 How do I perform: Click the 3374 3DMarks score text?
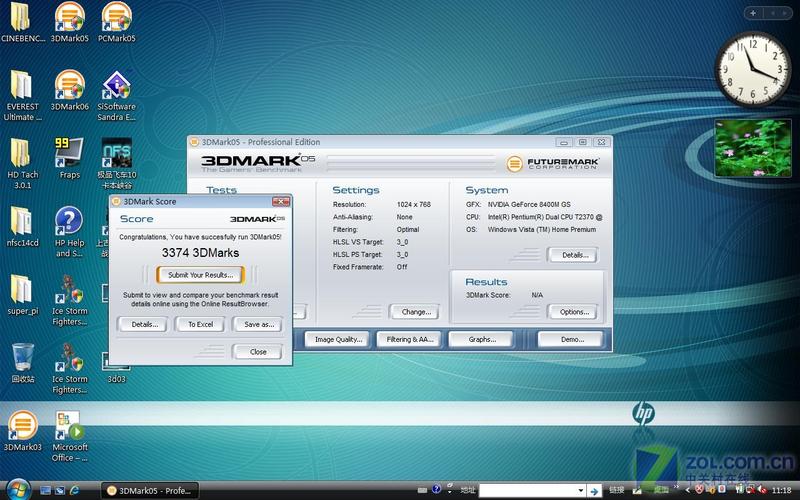click(x=201, y=253)
